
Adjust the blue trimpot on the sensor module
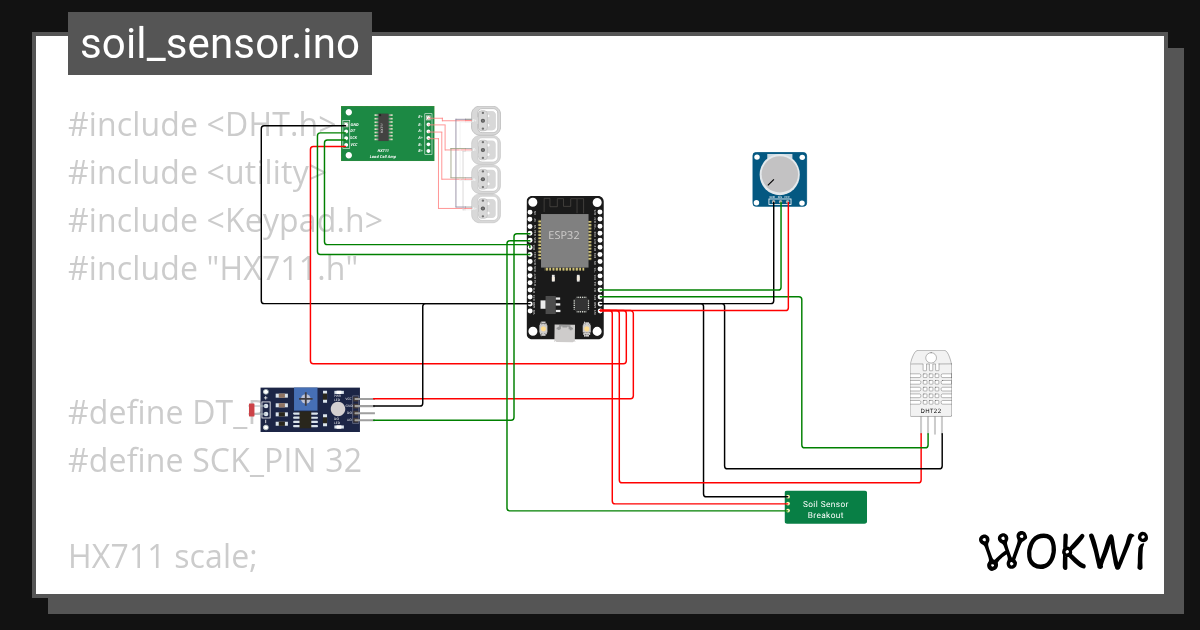[305, 399]
